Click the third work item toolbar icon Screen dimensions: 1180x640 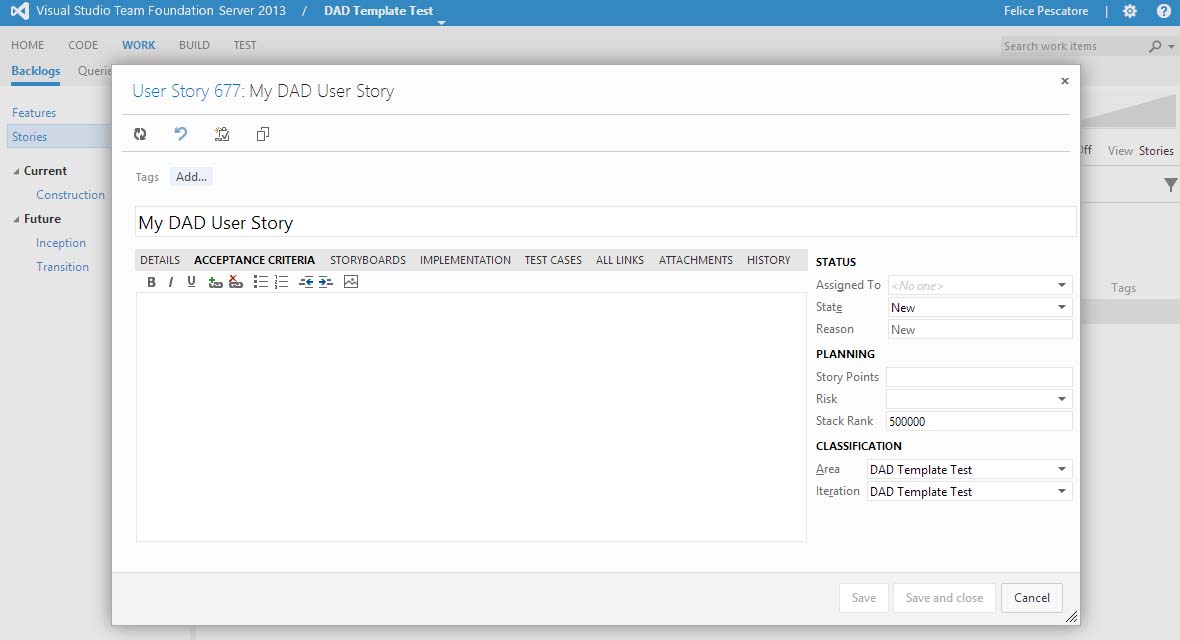[x=221, y=134]
